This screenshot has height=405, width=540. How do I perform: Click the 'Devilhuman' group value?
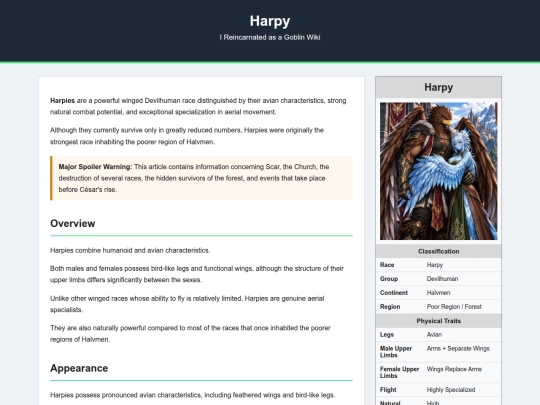442,279
